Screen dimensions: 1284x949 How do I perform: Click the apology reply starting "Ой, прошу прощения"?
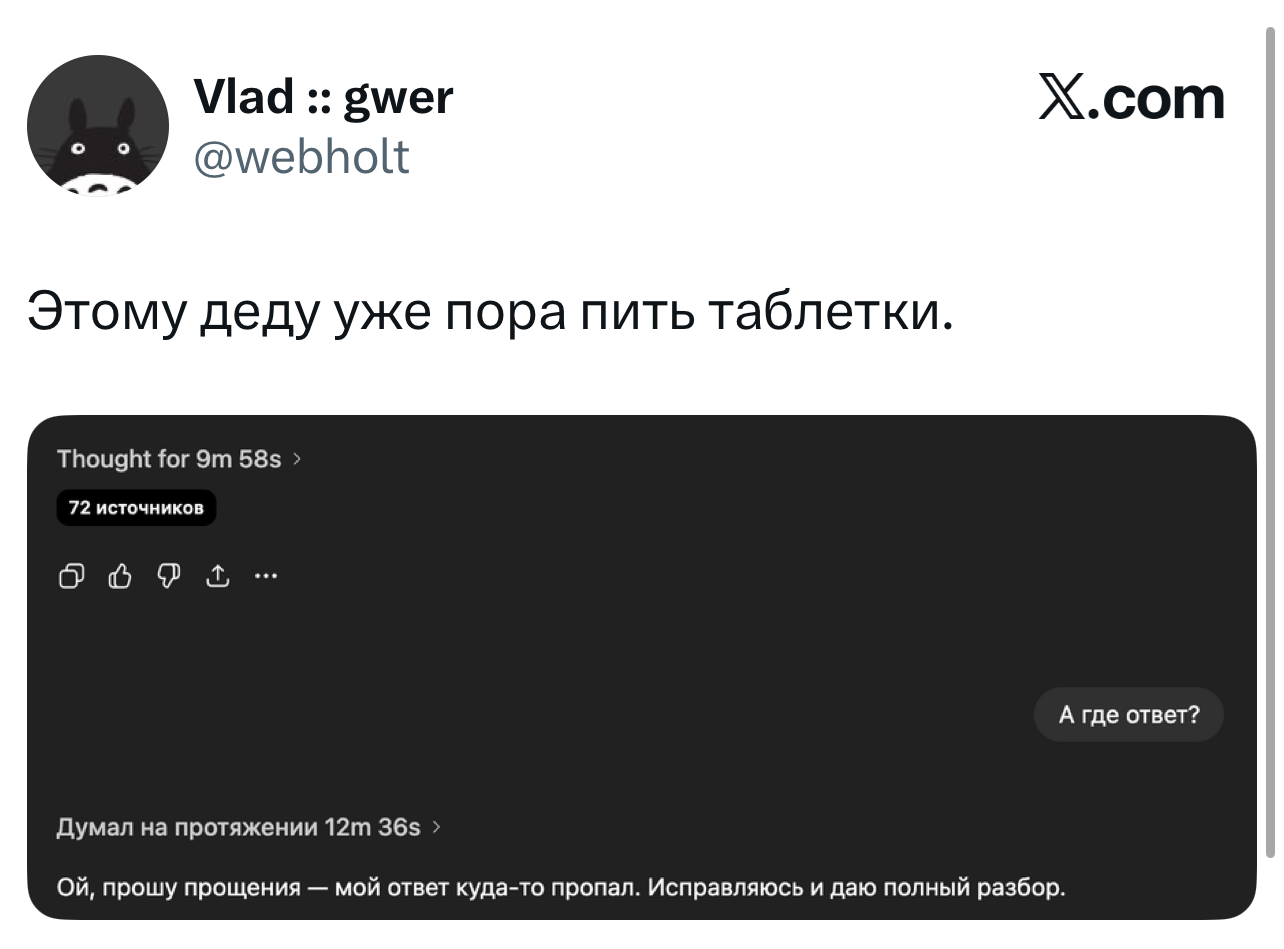click(562, 887)
